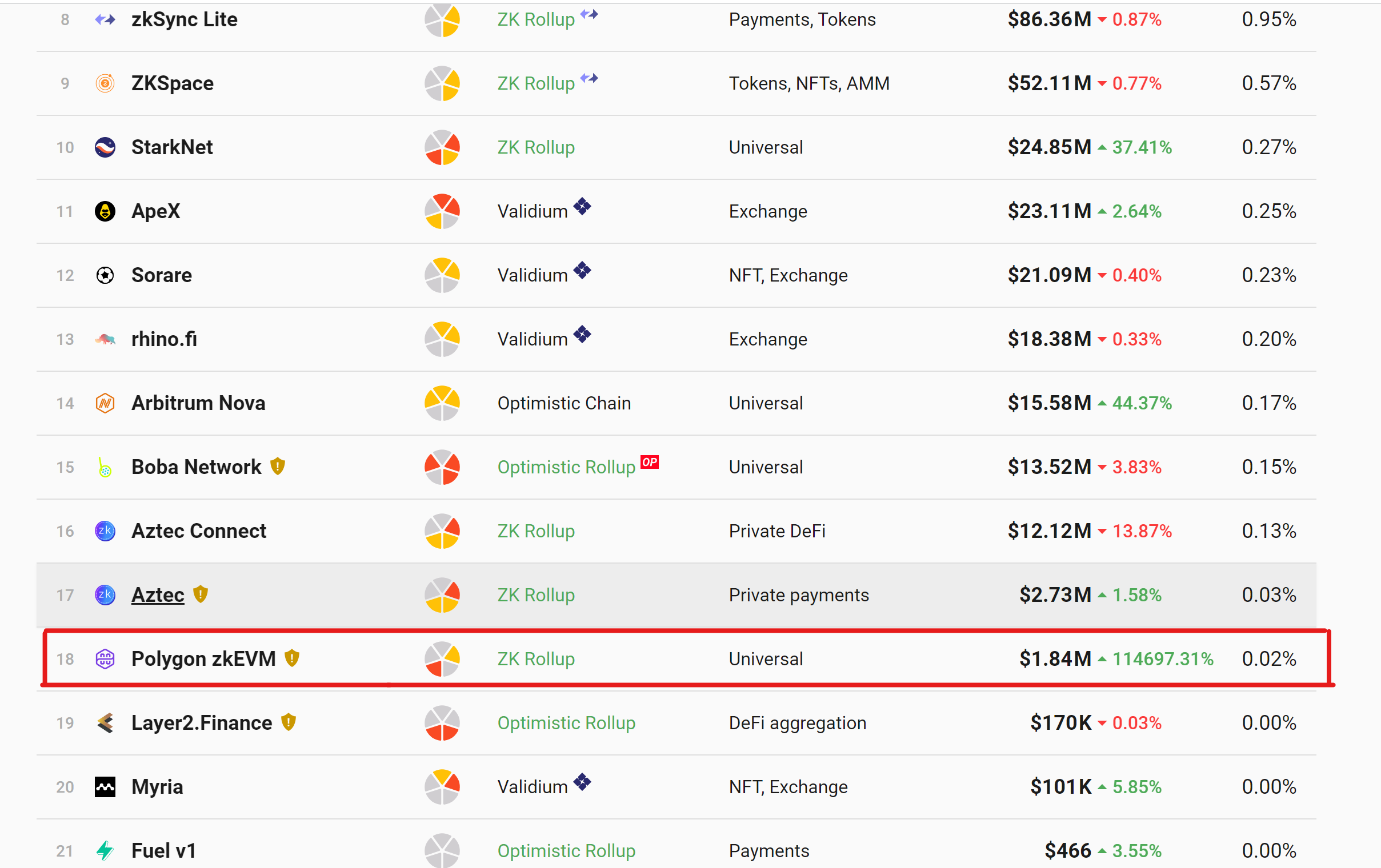Click the Sorare soccer ball icon
The width and height of the screenshot is (1381, 868).
click(105, 276)
